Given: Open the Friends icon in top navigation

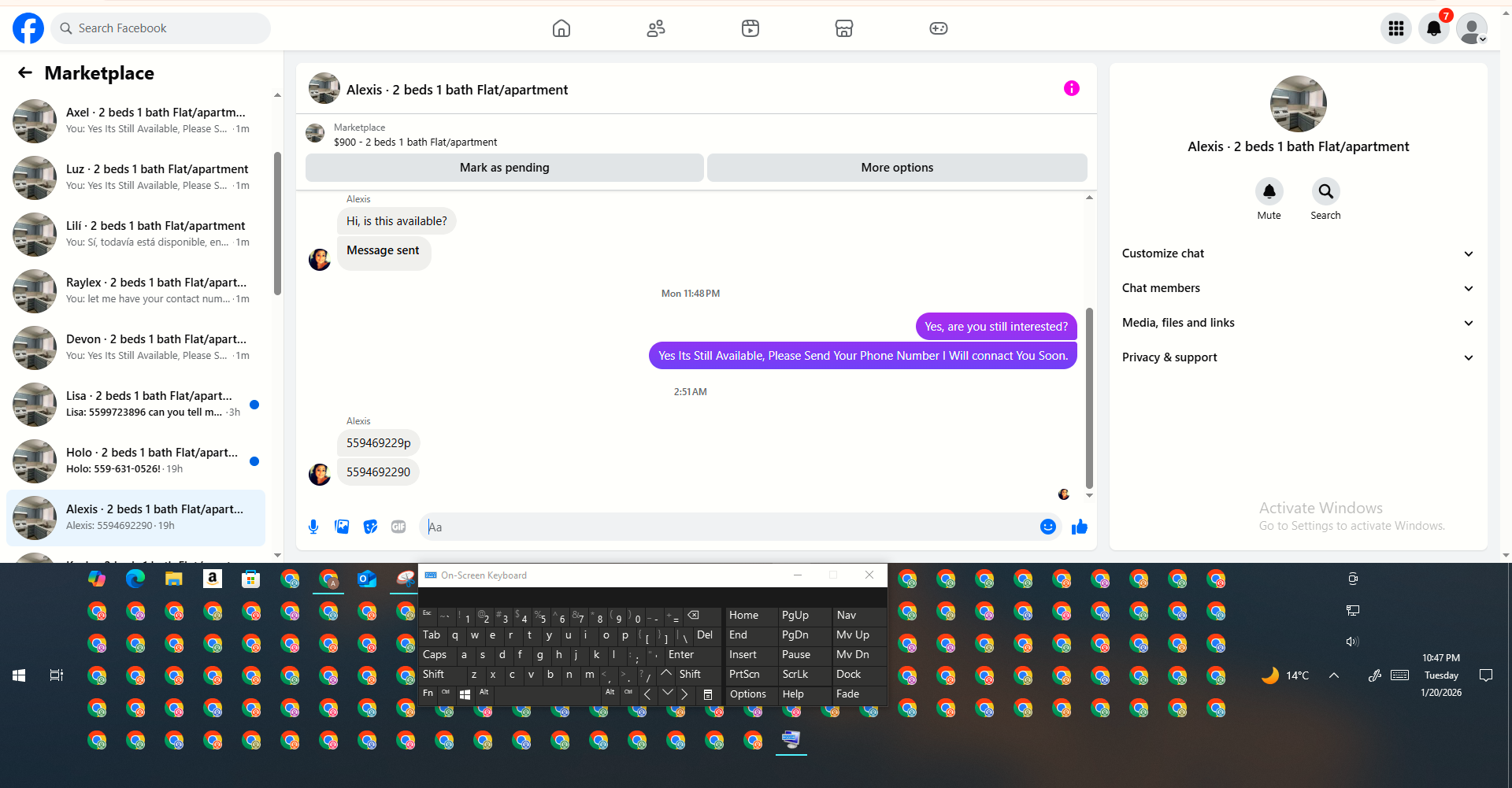Looking at the screenshot, I should (x=656, y=28).
